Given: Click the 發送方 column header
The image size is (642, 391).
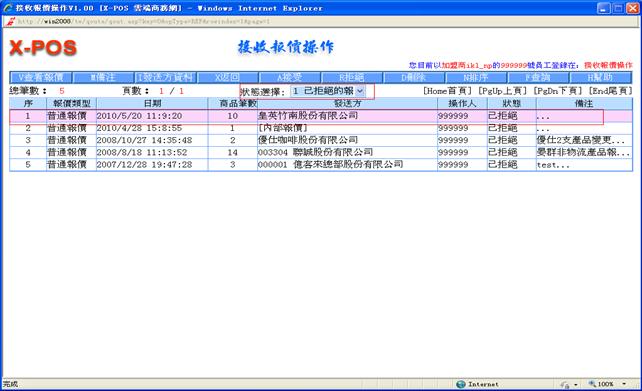Looking at the screenshot, I should click(x=348, y=104).
